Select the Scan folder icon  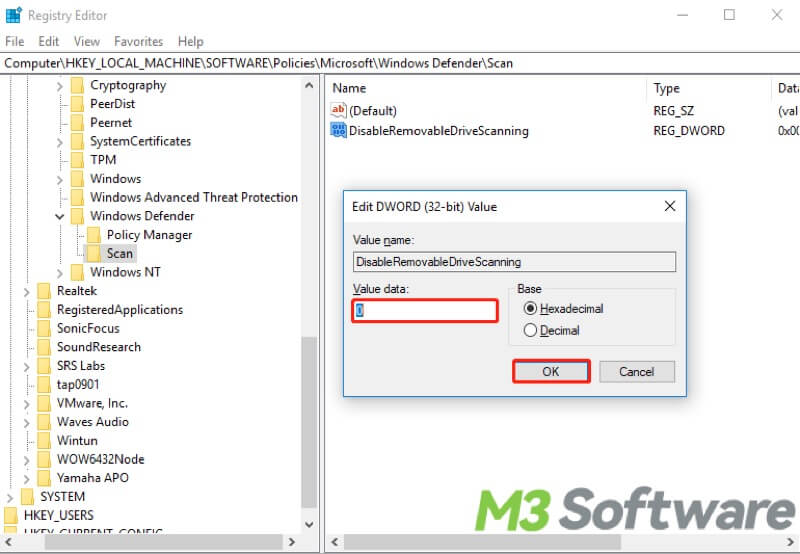[x=94, y=254]
